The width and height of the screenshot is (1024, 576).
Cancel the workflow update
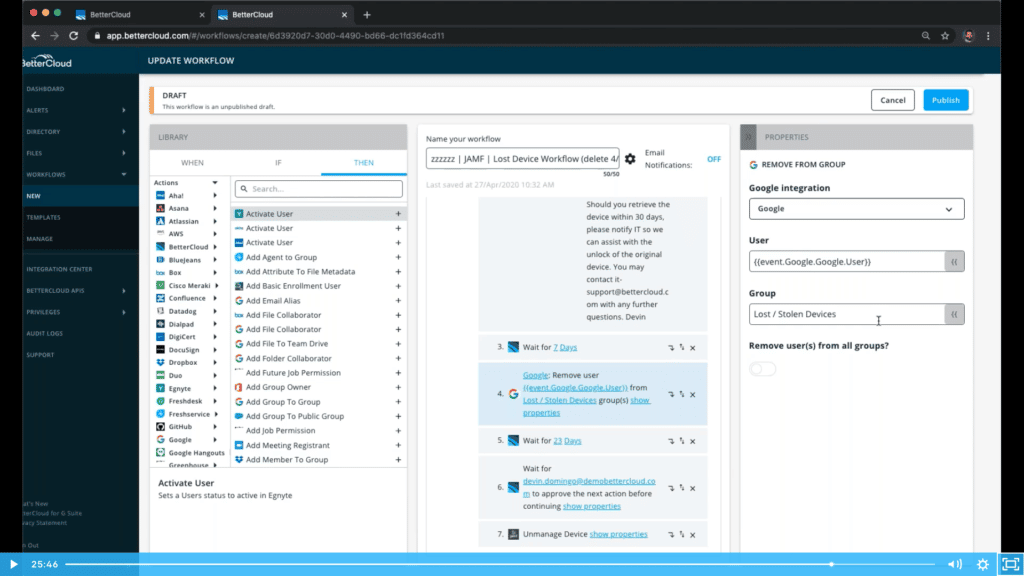pos(892,100)
